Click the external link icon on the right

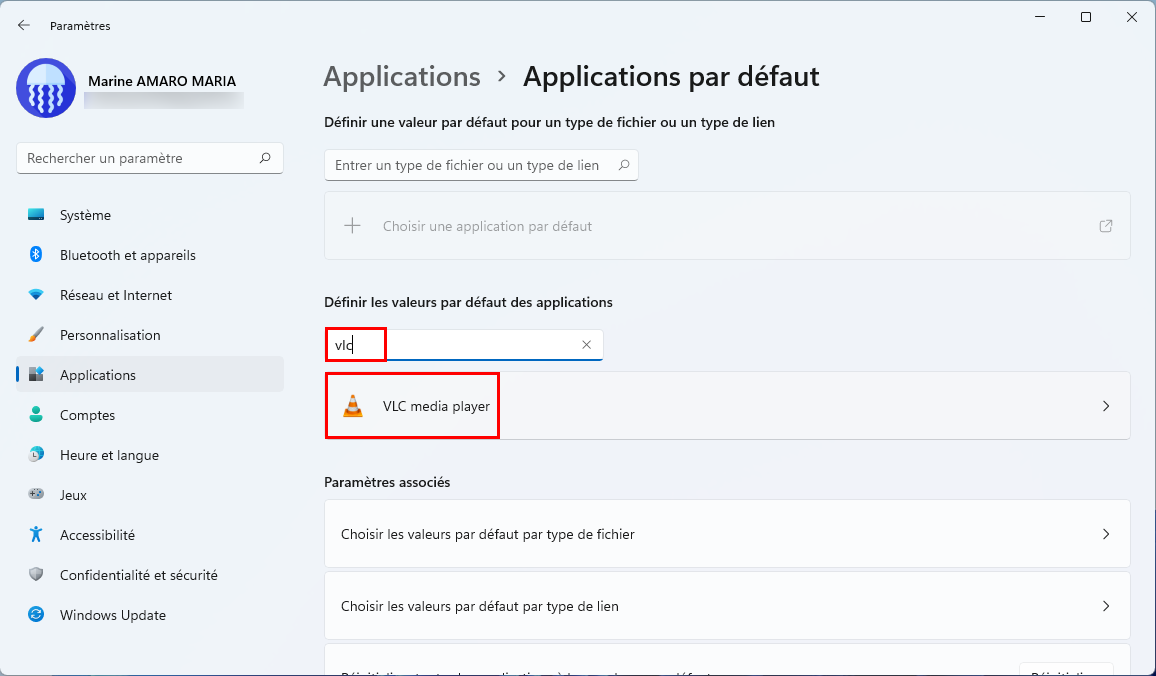[1105, 226]
